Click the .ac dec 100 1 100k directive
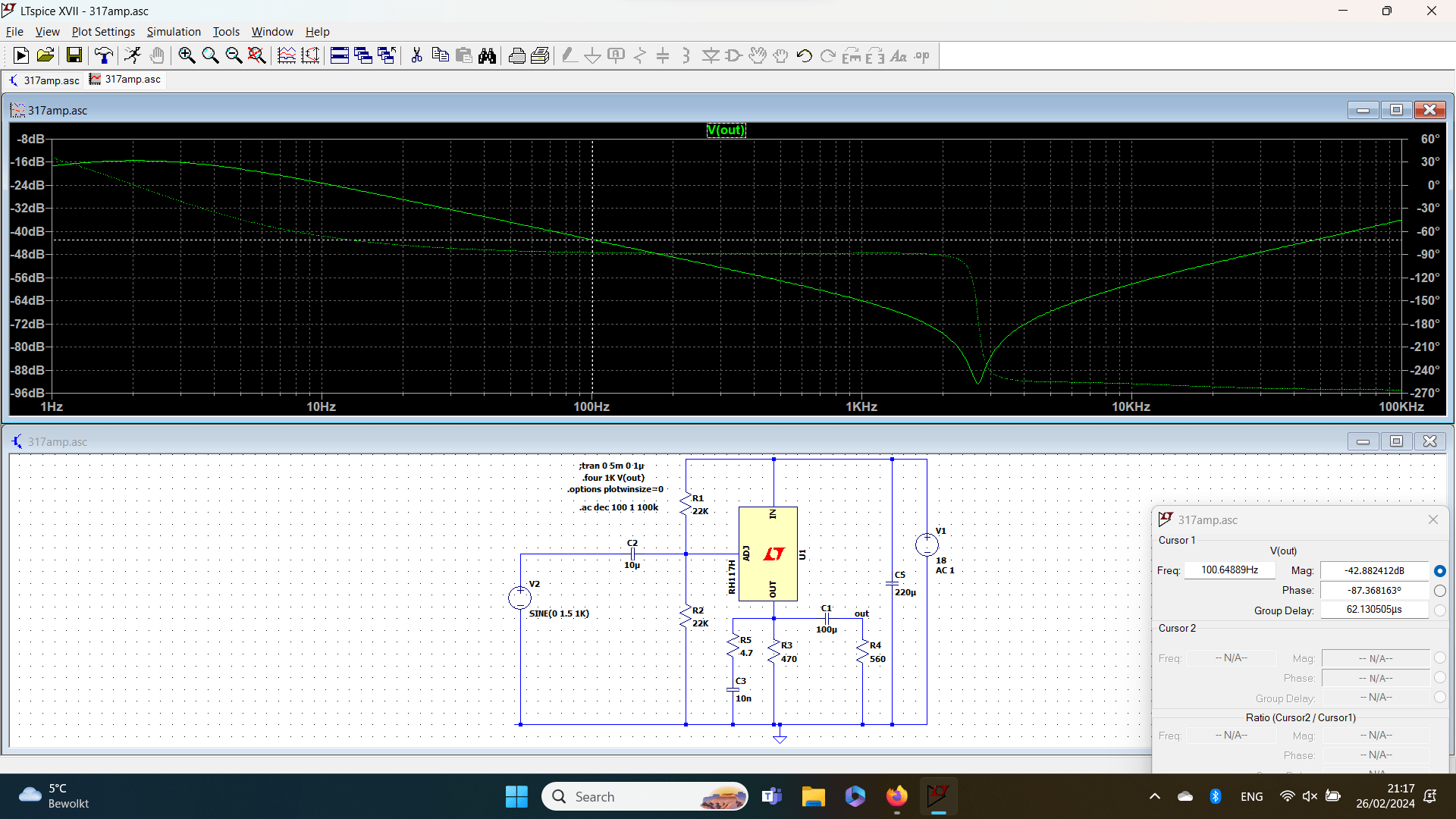The image size is (1456, 819). (x=619, y=507)
